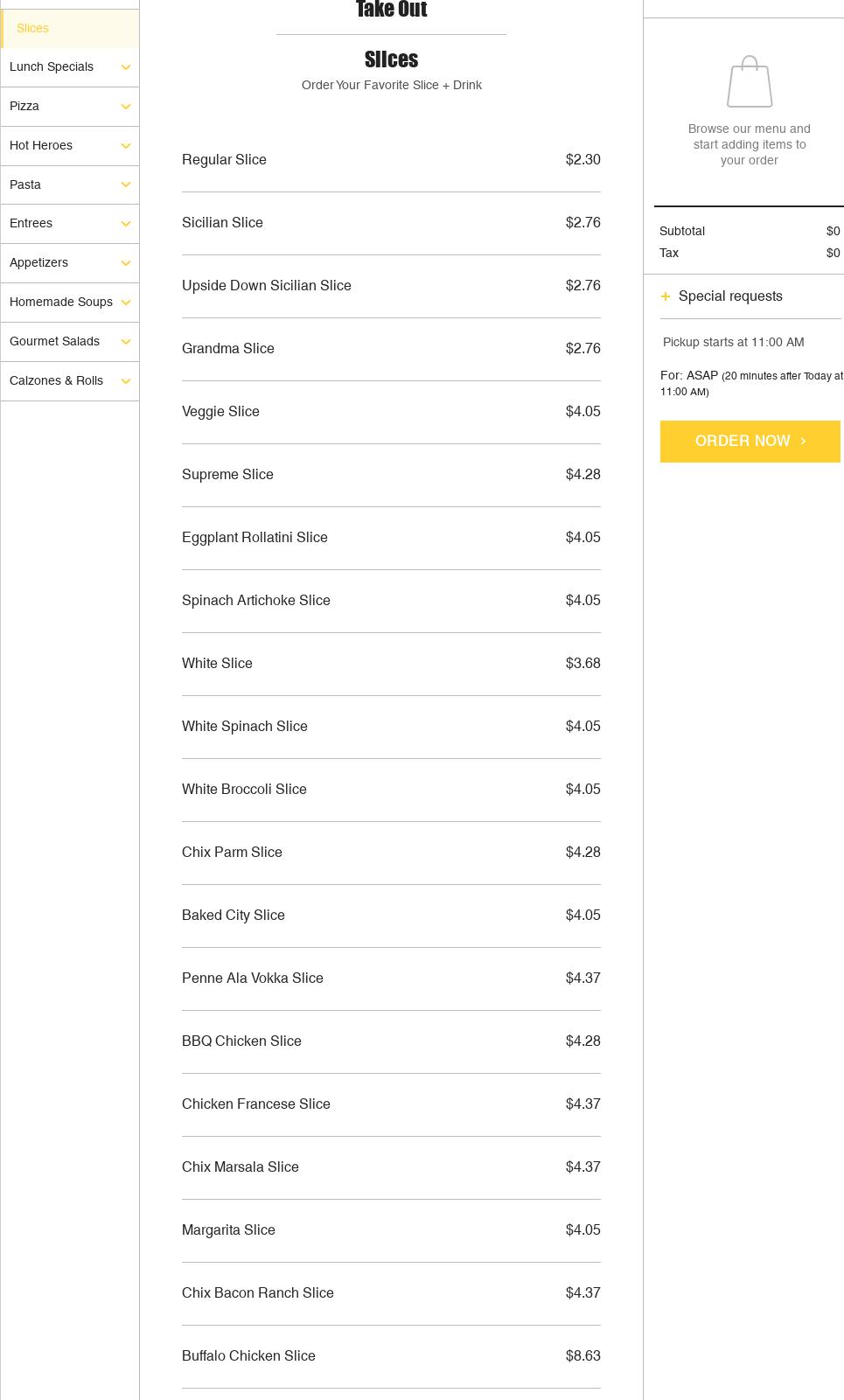Image resolution: width=844 pixels, height=1400 pixels.
Task: Expand the Appetizers chevron arrow
Action: tap(125, 263)
